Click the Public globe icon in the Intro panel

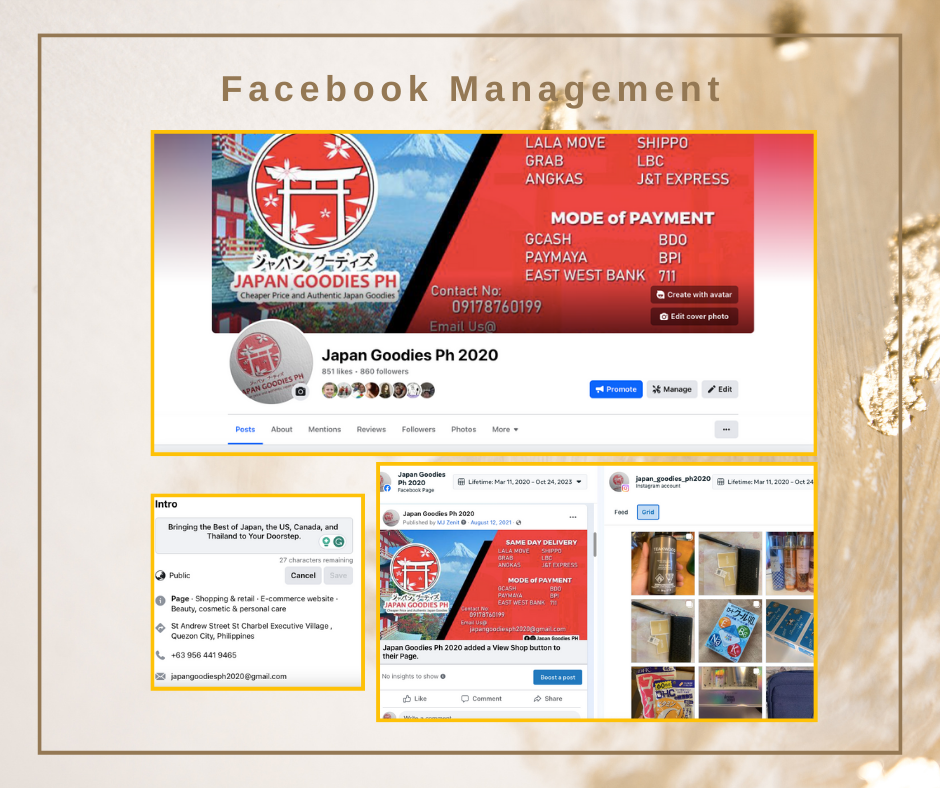161,575
